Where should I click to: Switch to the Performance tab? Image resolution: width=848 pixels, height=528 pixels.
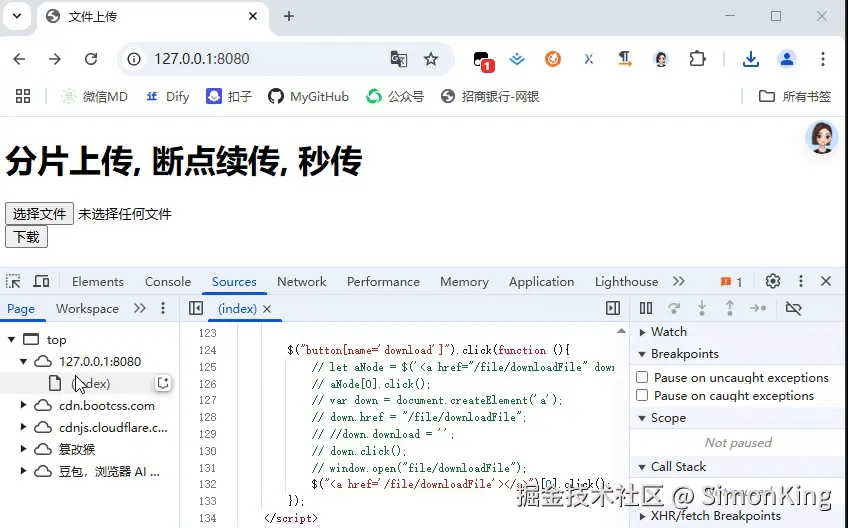click(383, 282)
